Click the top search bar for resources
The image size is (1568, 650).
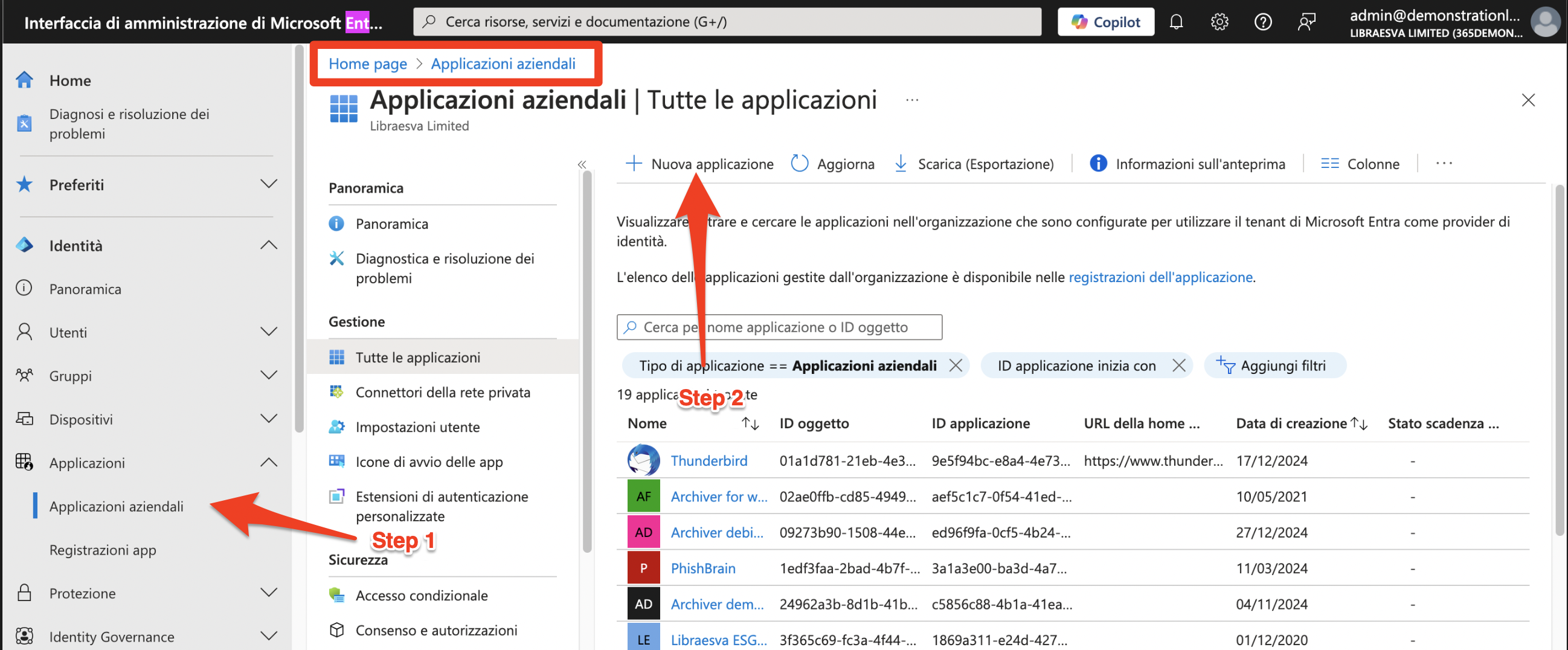click(727, 22)
